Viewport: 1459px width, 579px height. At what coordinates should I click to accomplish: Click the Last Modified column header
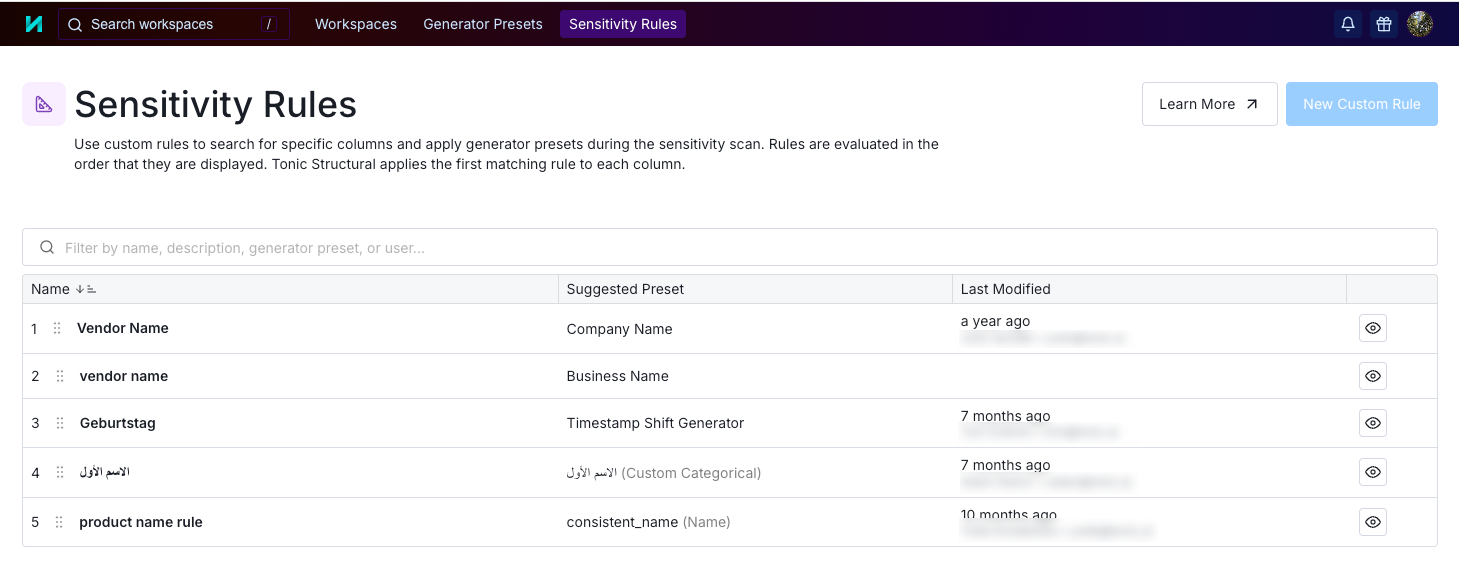tap(1005, 289)
